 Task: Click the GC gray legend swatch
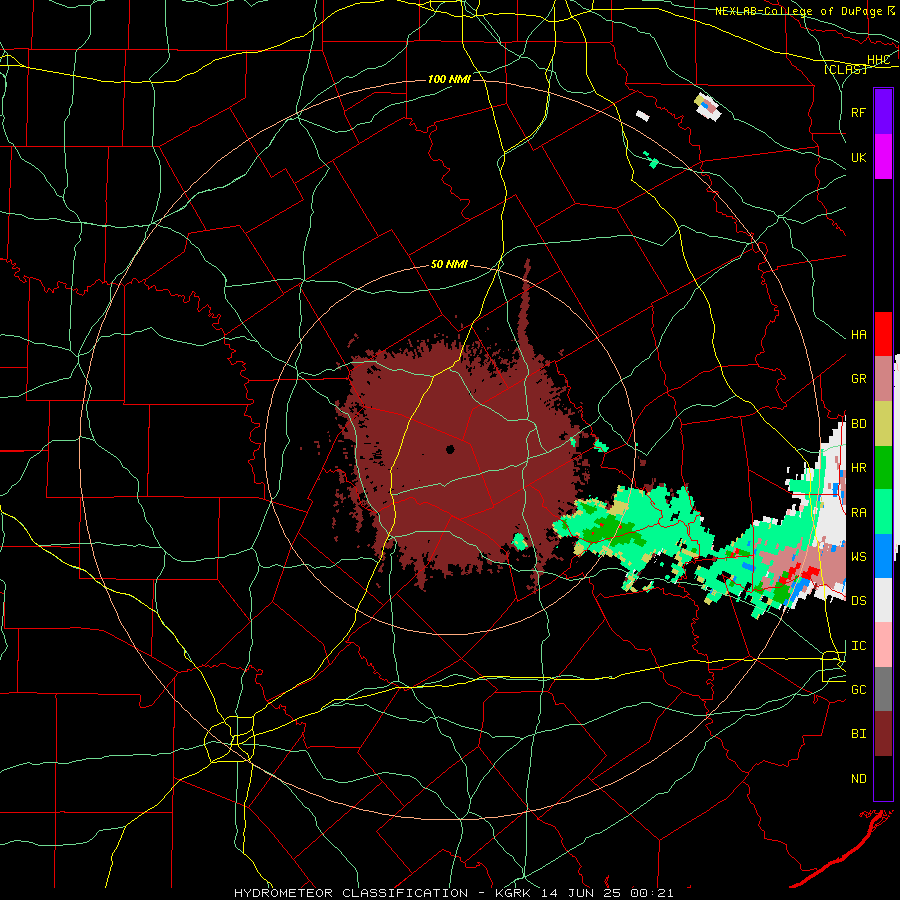click(x=883, y=689)
